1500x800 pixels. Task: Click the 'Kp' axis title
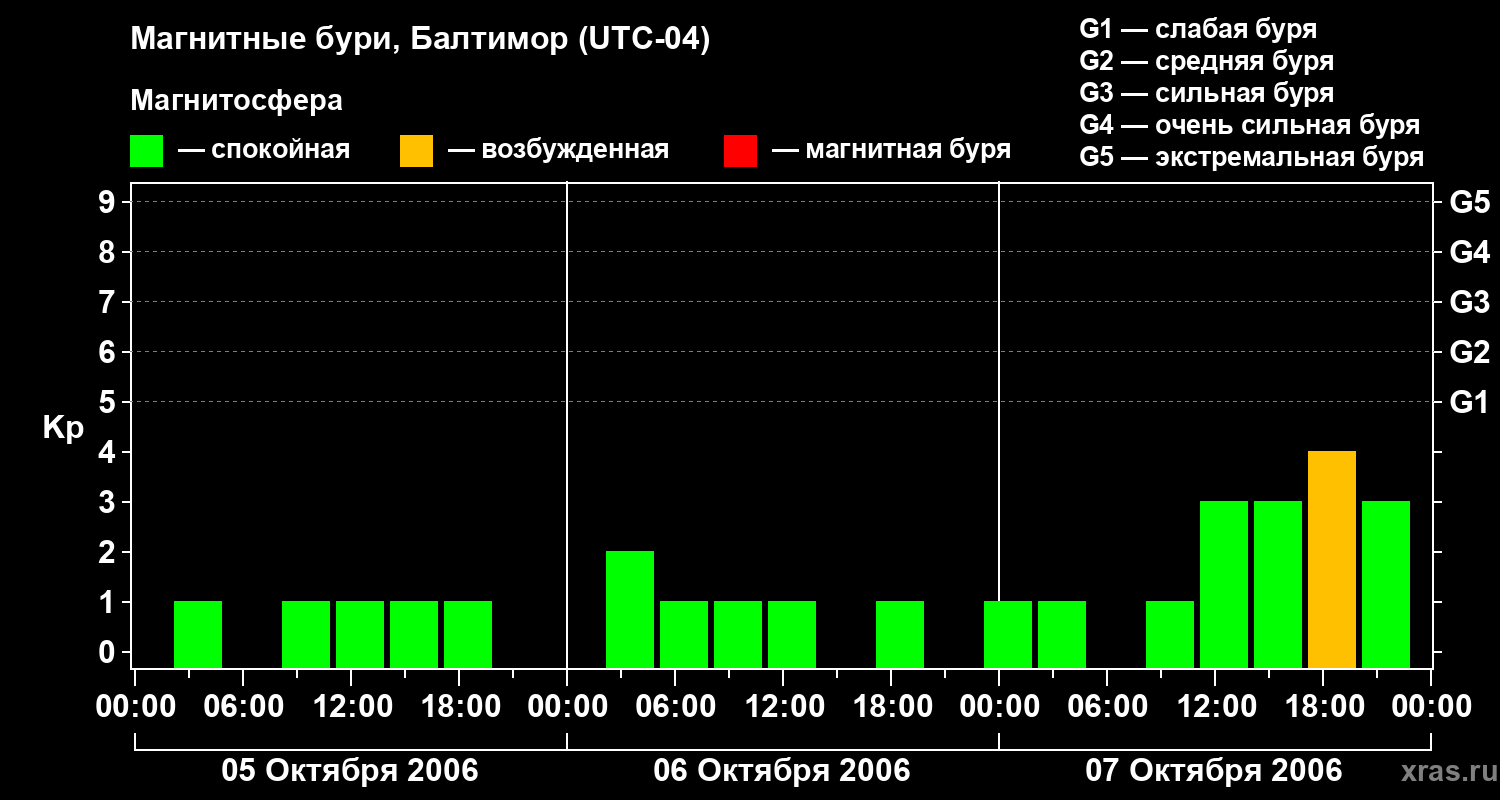tap(63, 428)
